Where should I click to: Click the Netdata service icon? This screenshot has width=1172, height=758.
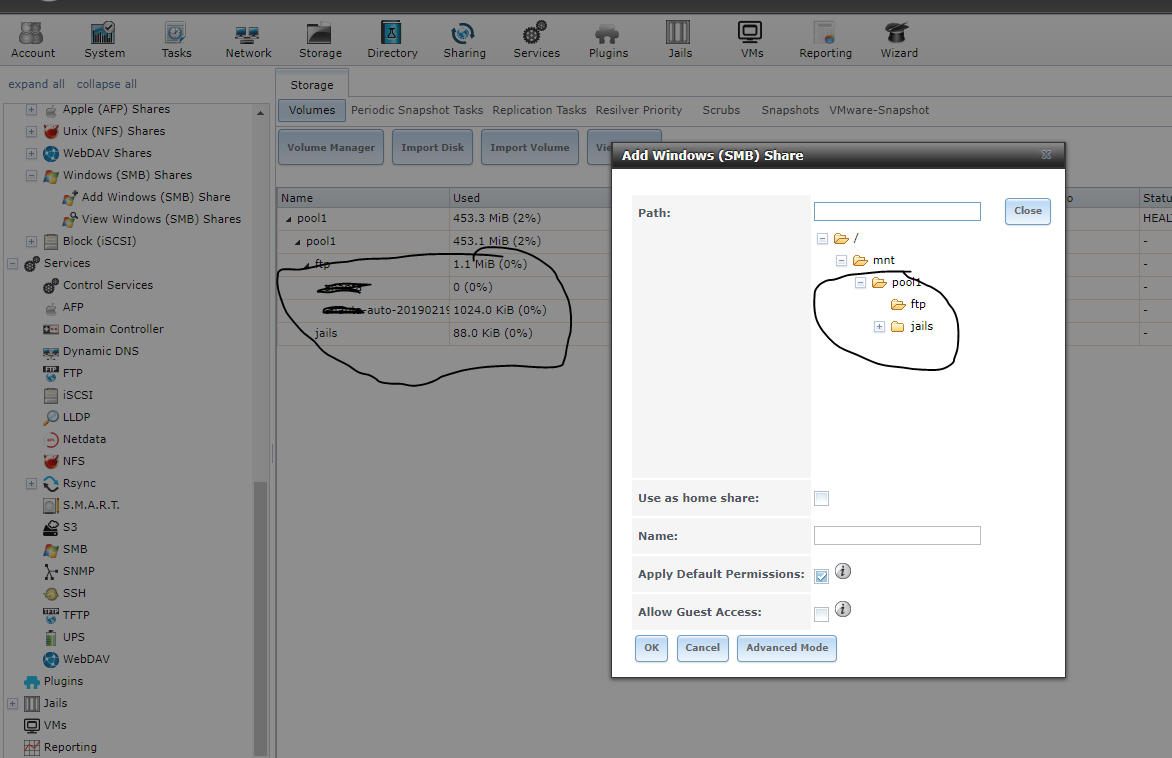click(x=51, y=440)
